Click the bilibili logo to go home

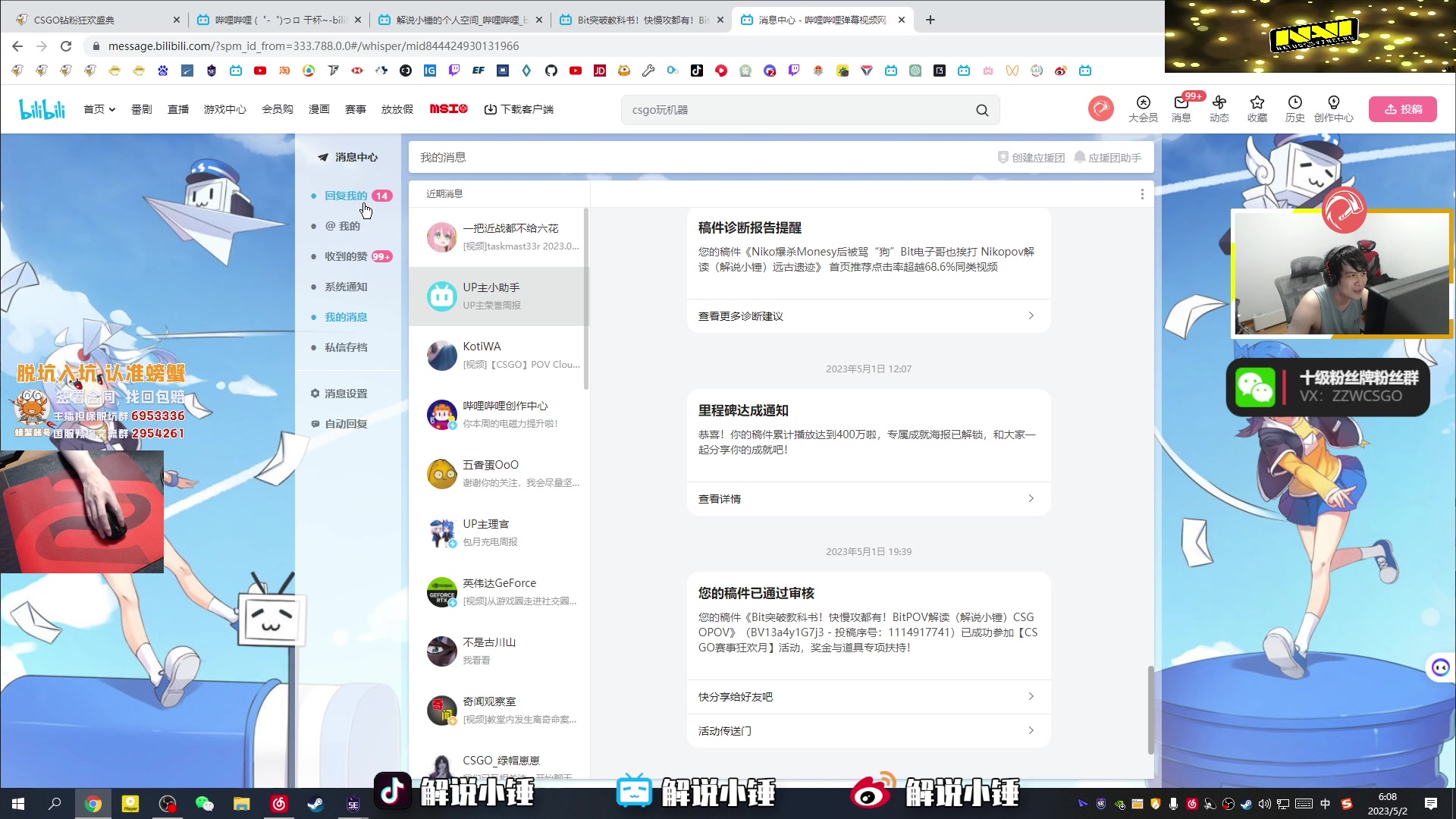42,108
